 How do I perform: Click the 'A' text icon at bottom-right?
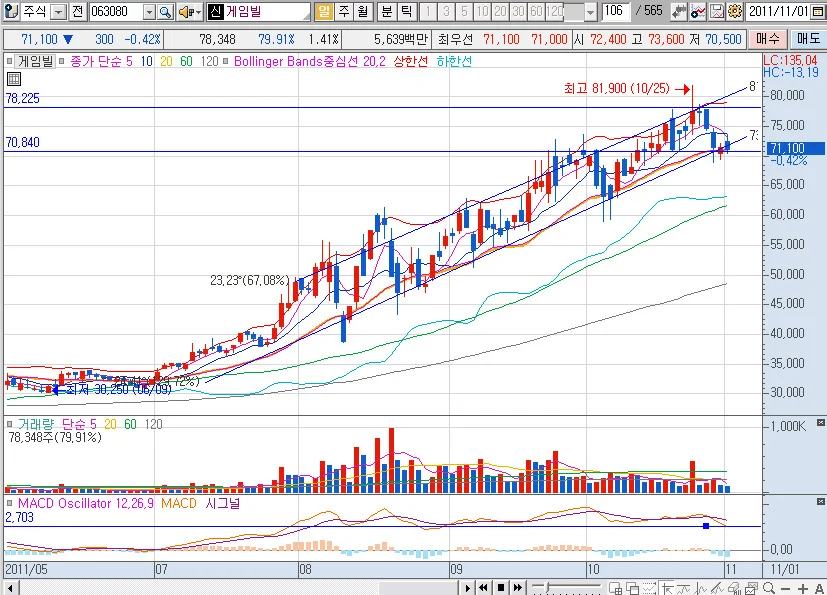click(x=819, y=588)
